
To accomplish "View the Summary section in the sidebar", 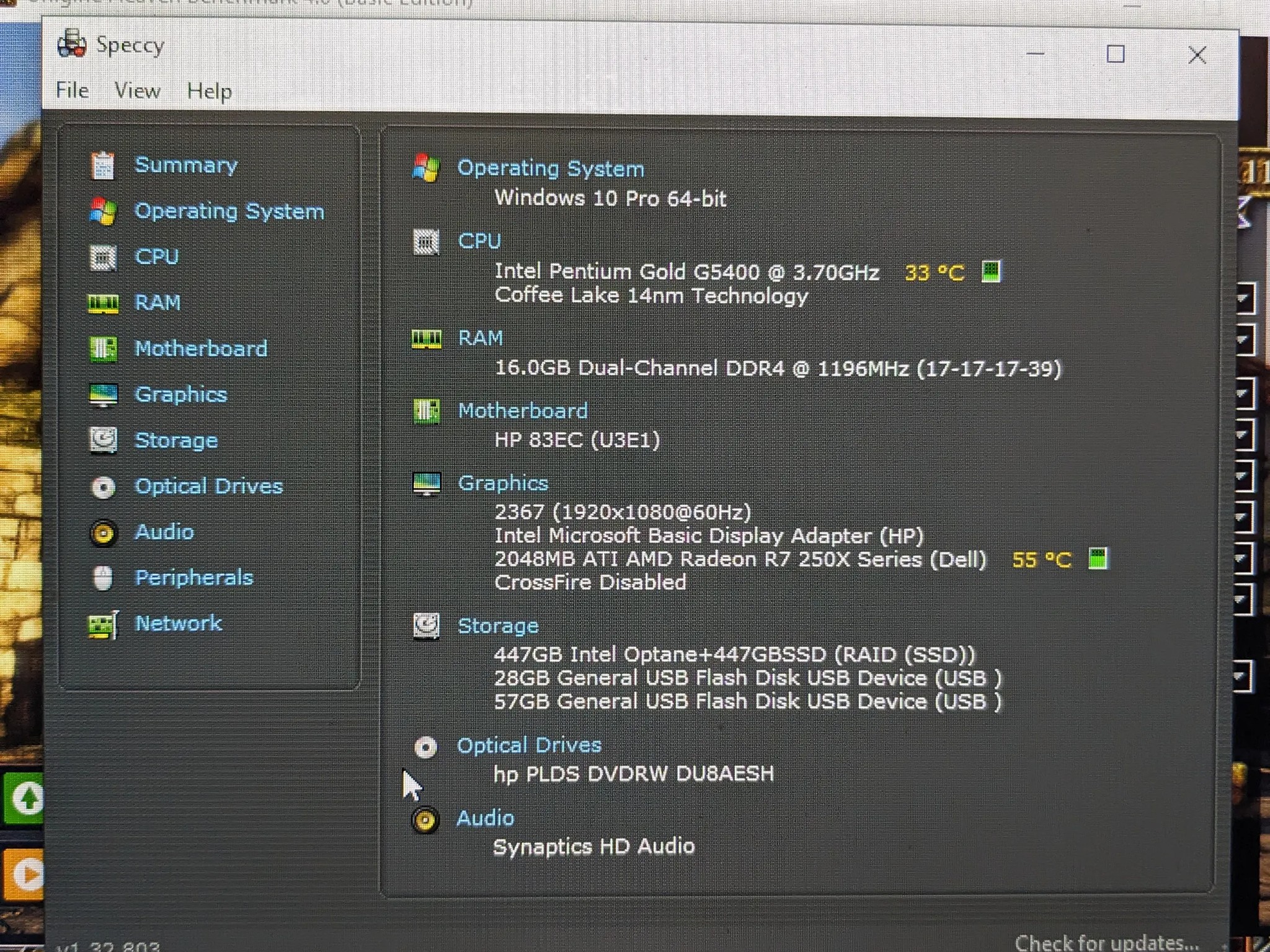I will pyautogui.click(x=185, y=165).
